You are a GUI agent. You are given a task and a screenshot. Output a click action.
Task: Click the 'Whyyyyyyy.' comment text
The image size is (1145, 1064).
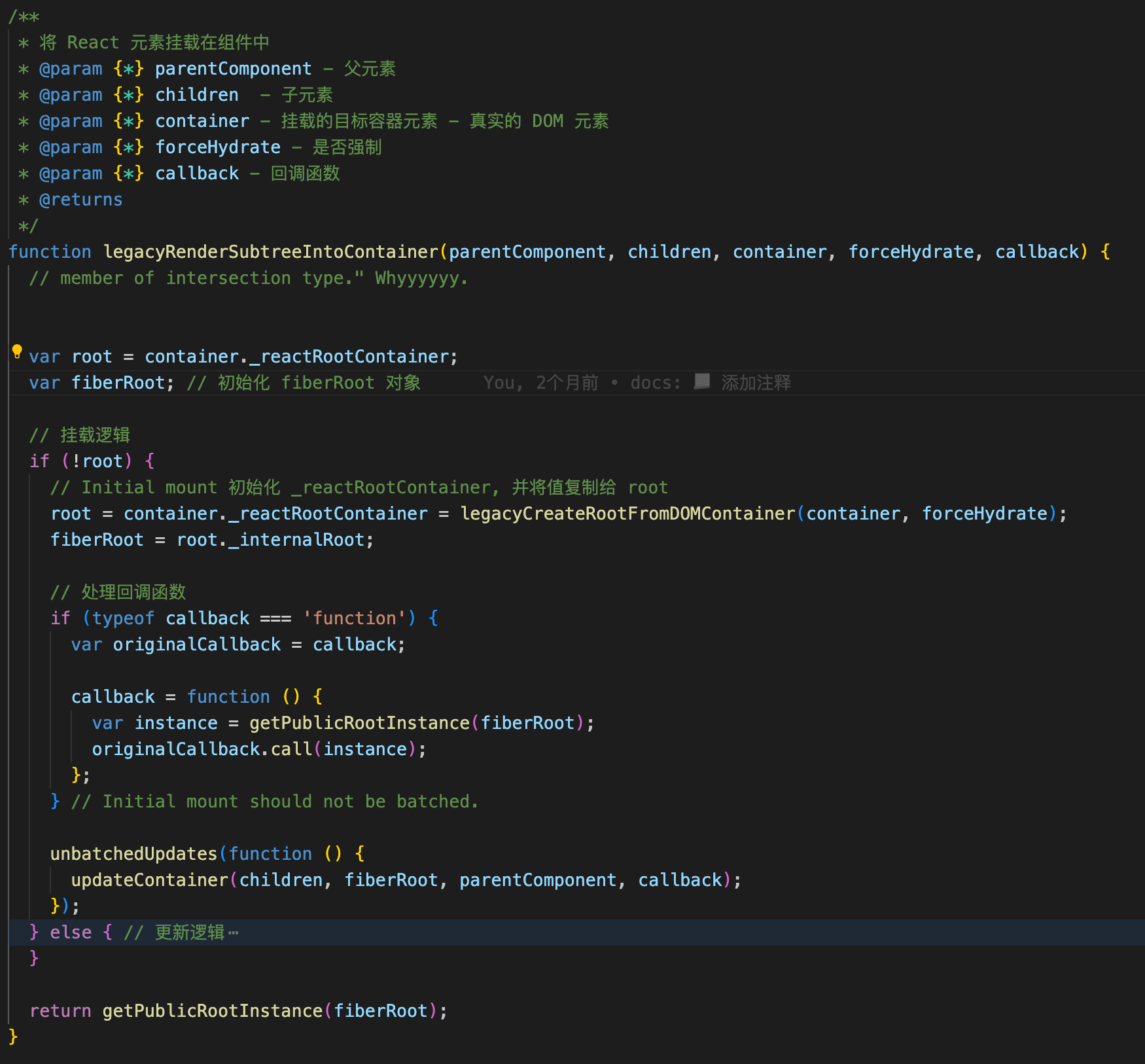tap(422, 278)
